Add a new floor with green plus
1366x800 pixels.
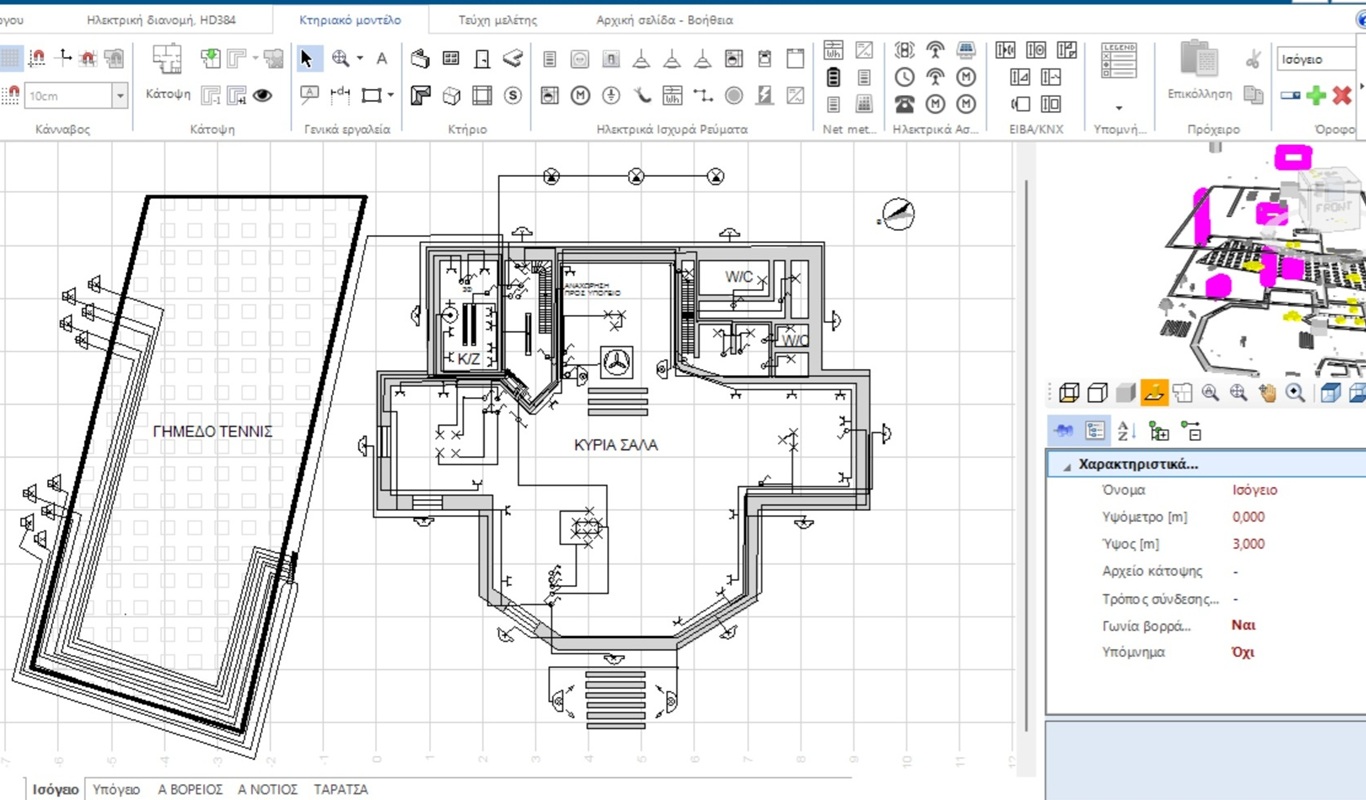[1317, 95]
